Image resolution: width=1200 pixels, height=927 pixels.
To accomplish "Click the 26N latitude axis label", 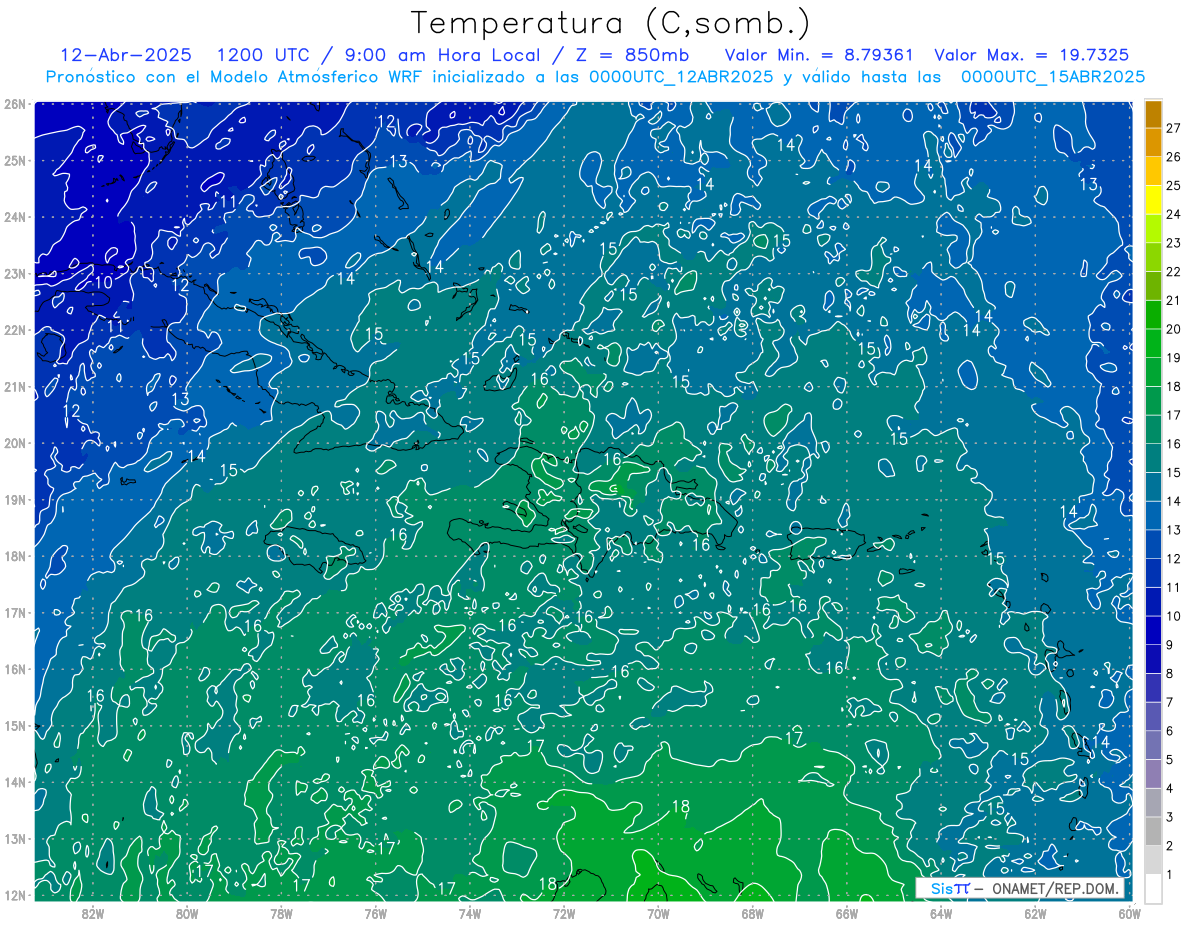I will tap(14, 104).
